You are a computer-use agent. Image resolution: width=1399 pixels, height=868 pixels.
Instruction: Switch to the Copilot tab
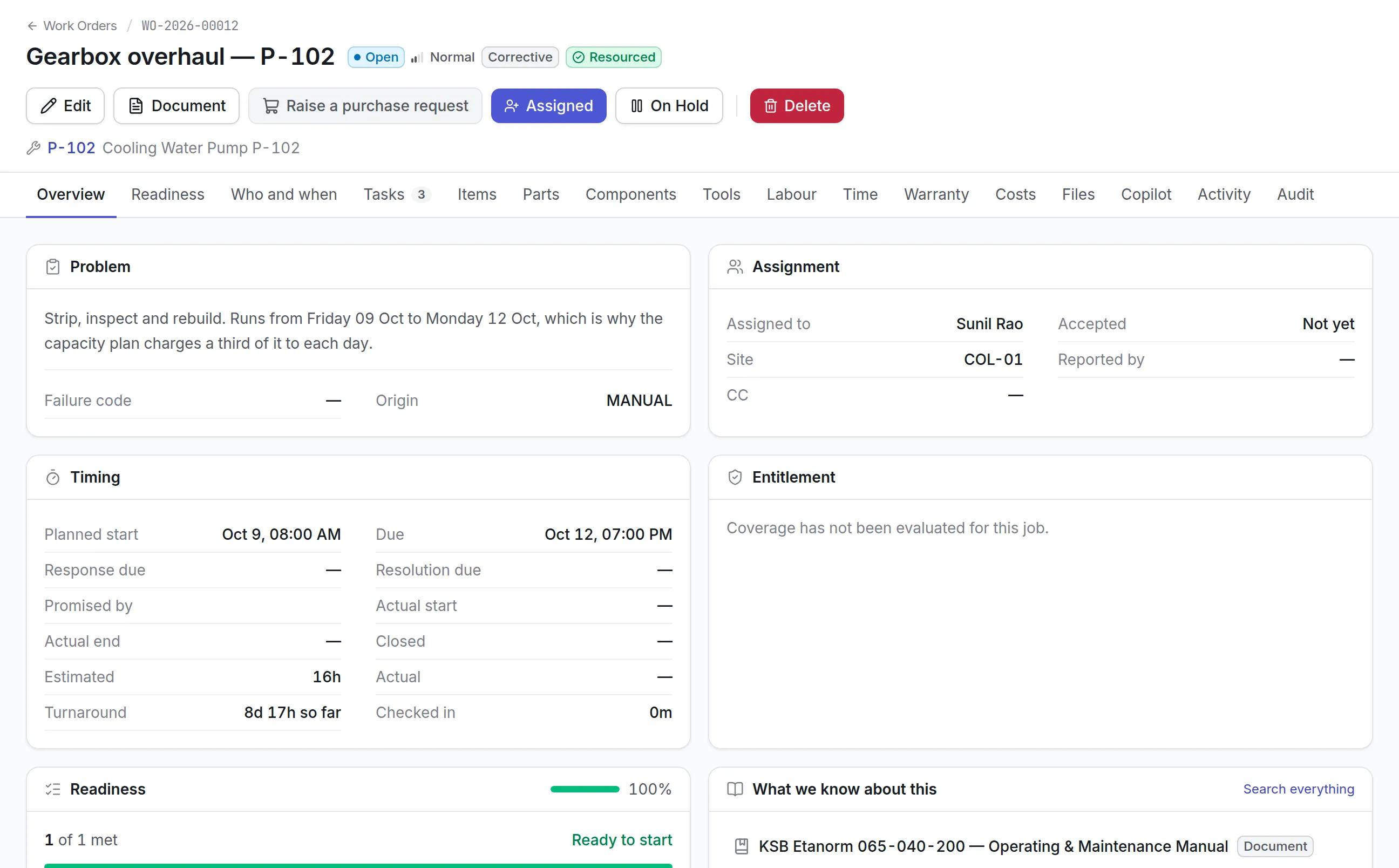[x=1146, y=195]
